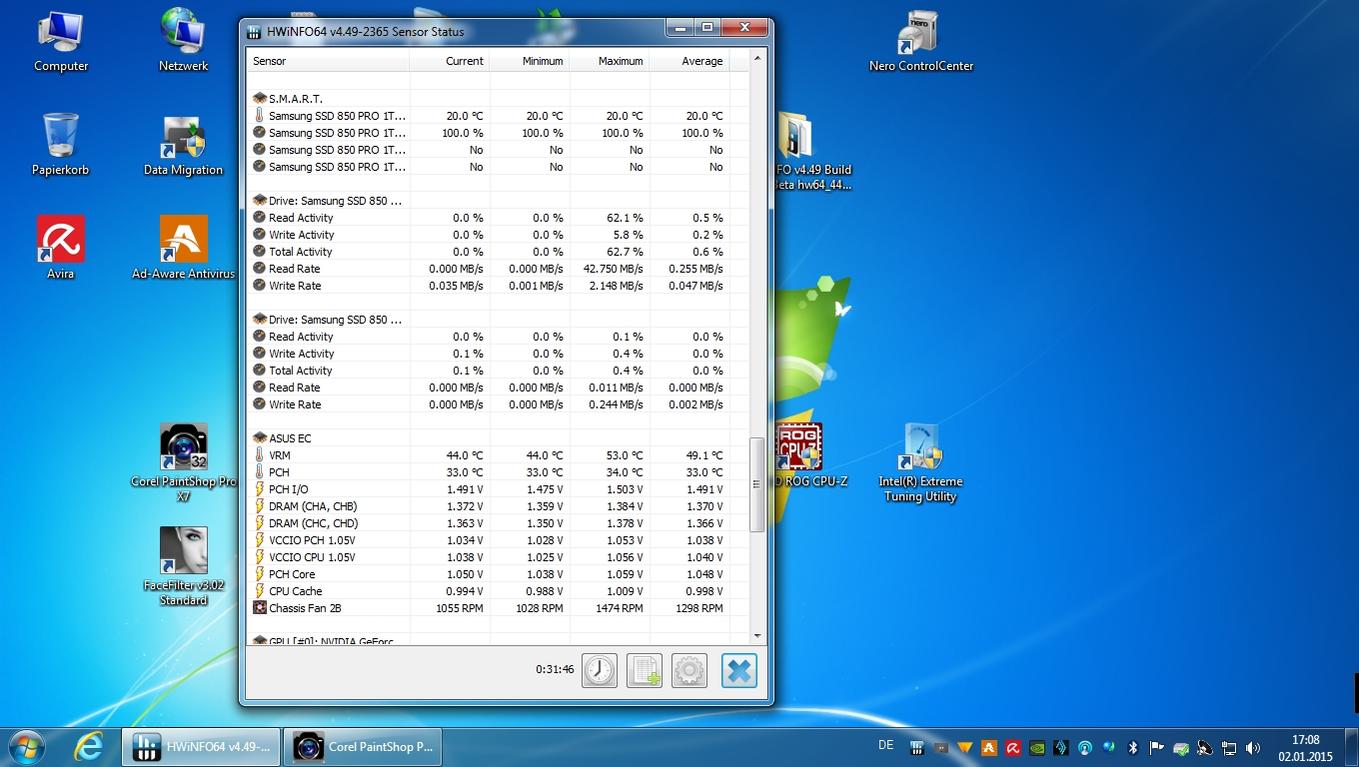Select the DRAM (CHC, CHD) row
The image size is (1359, 767).
488,523
